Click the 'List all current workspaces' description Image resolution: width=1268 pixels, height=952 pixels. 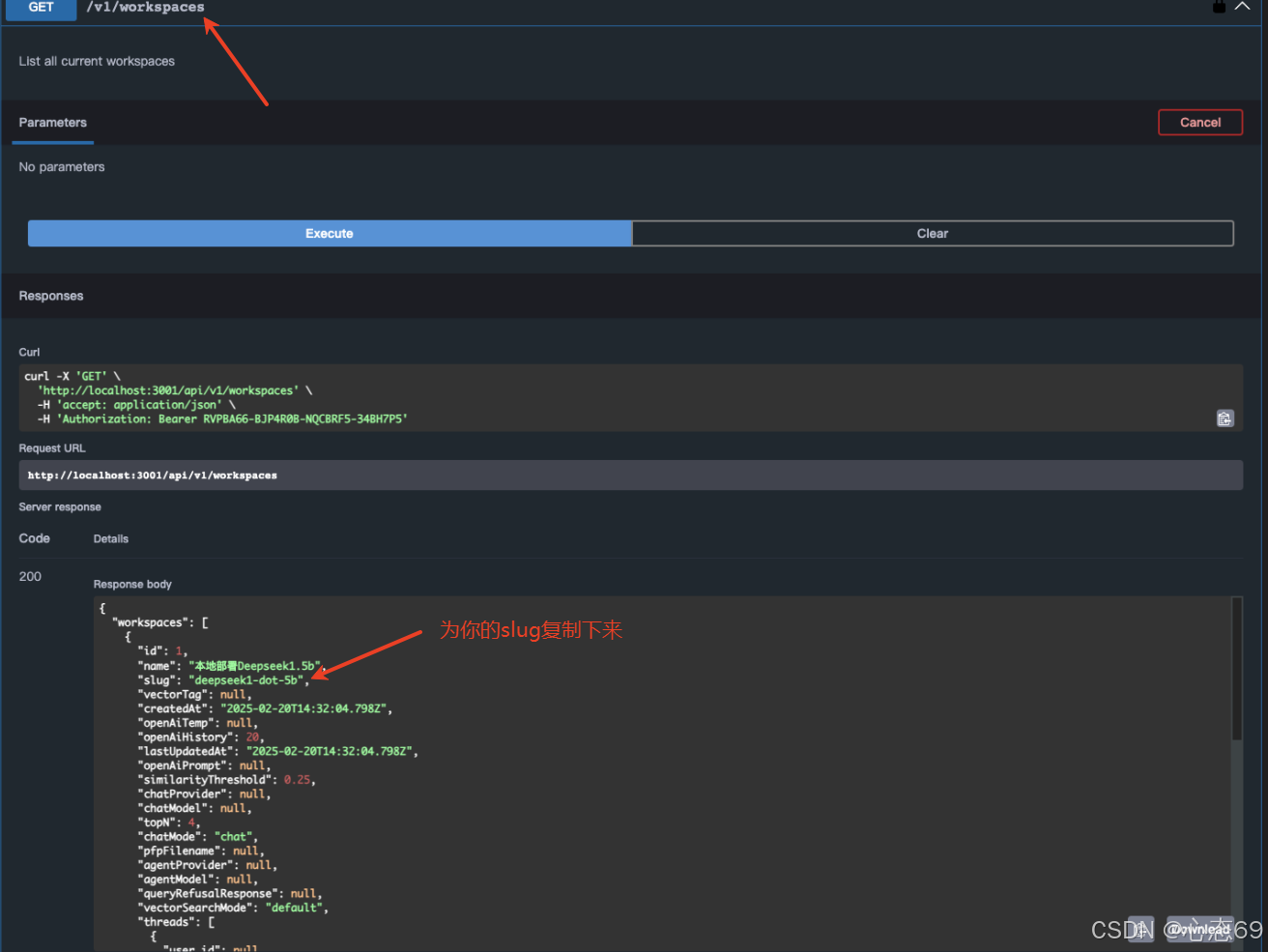point(97,61)
